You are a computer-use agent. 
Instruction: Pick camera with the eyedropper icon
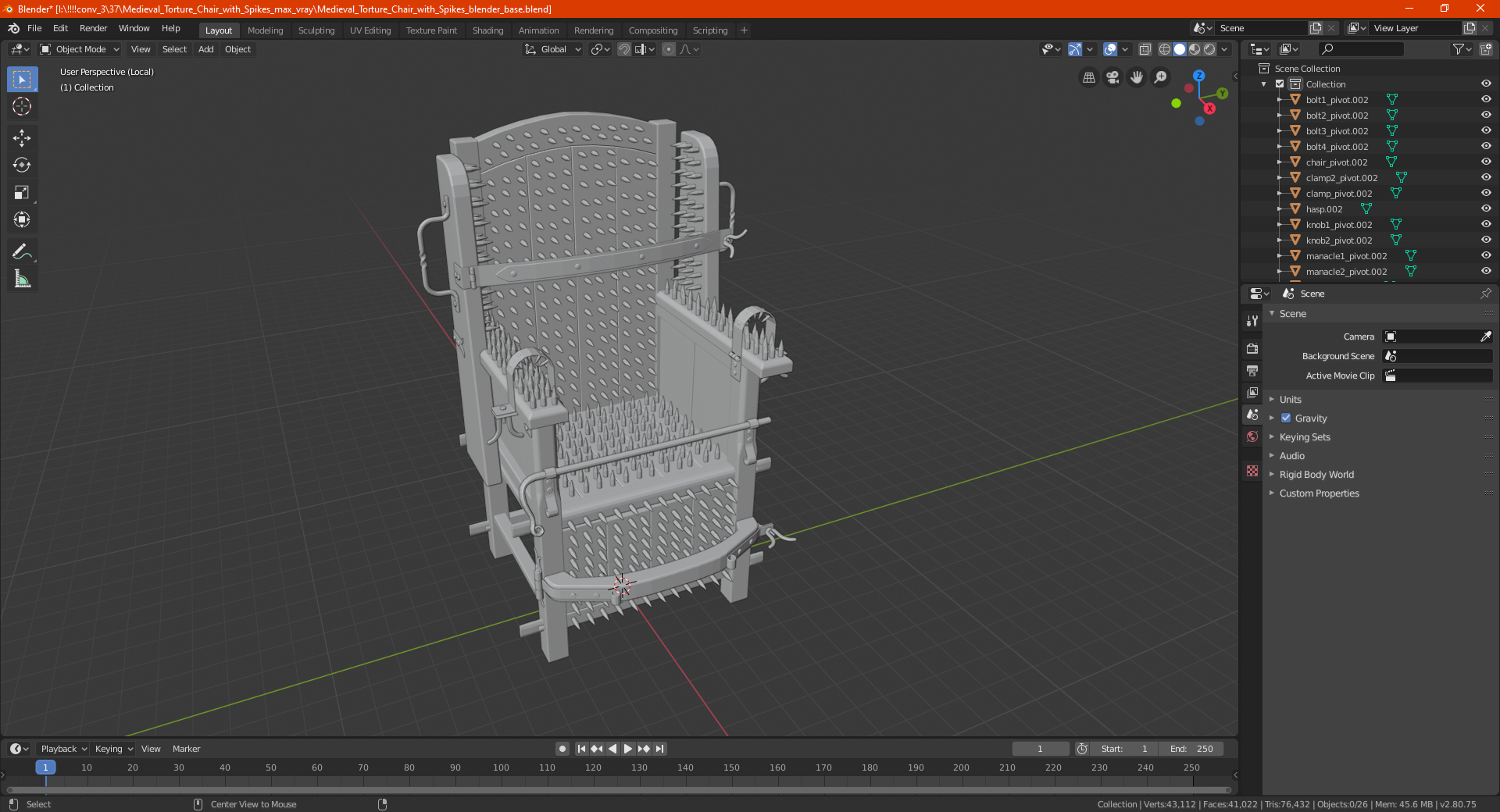tap(1485, 337)
